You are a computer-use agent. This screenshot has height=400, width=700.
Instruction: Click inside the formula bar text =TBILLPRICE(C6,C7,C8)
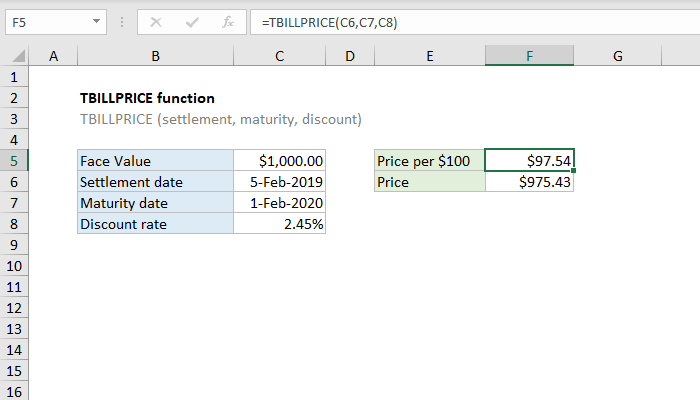click(x=329, y=22)
